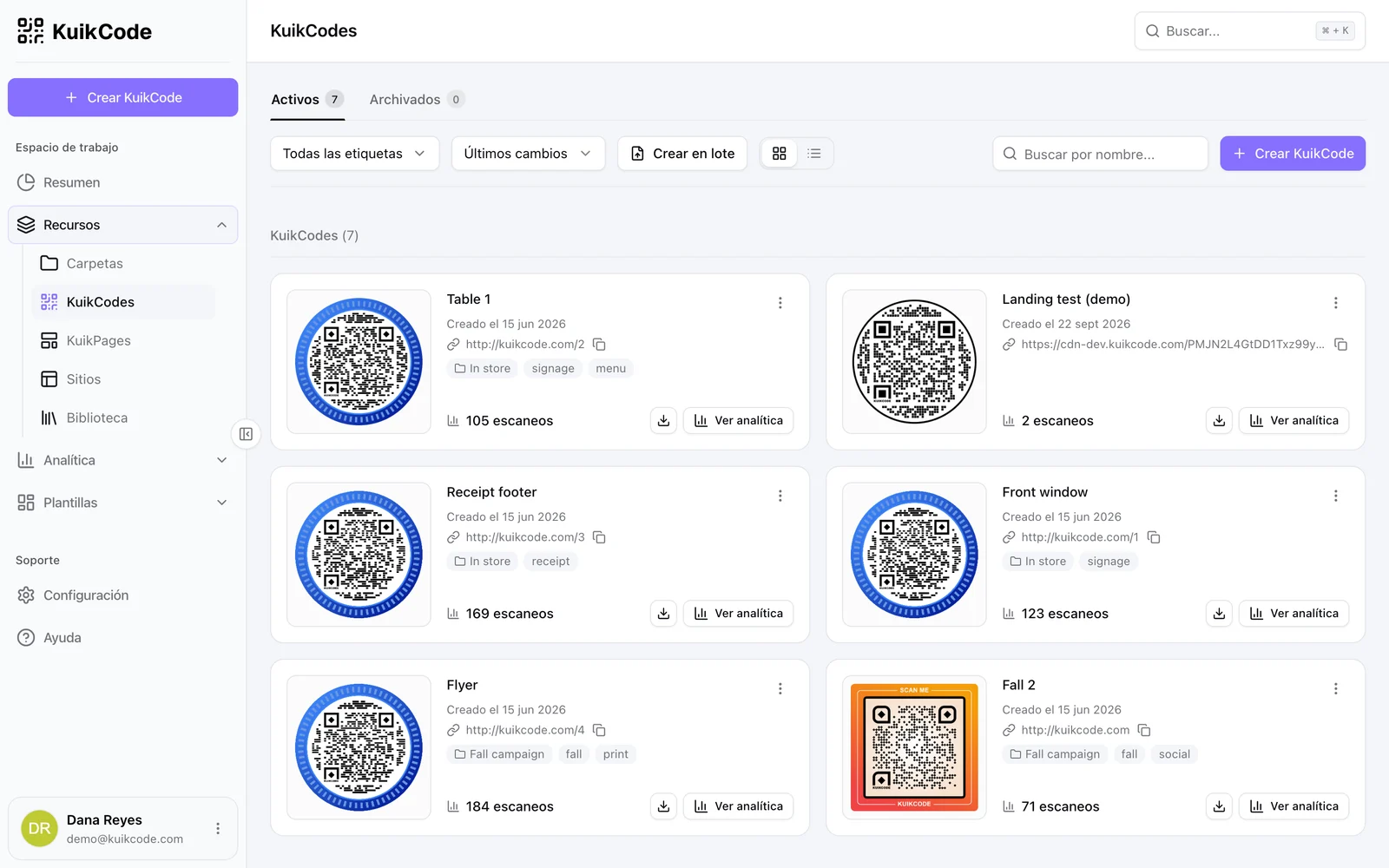Open the Landing test (demo) QR thumbnail
Screen dimensions: 1389x868
[x=914, y=362]
